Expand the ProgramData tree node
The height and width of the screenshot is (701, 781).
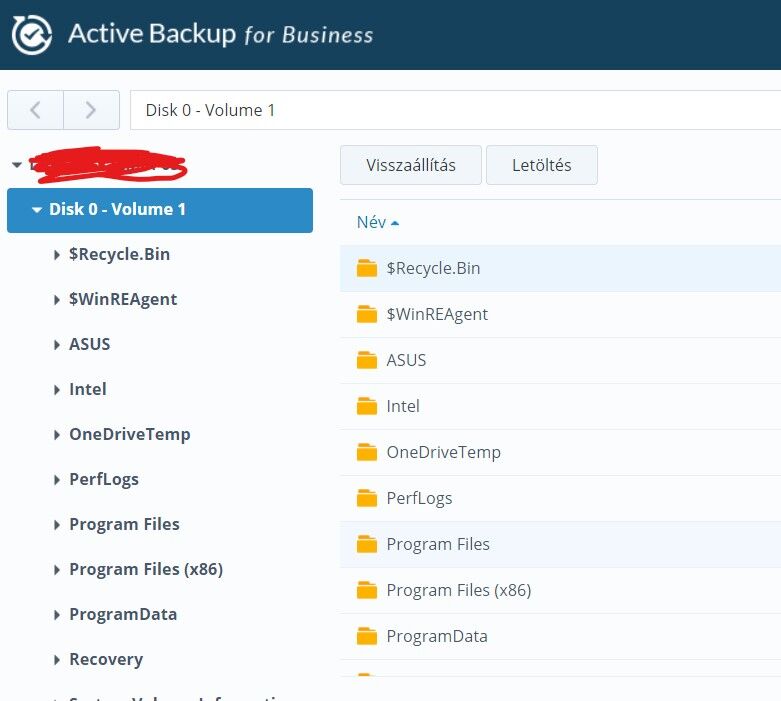point(56,615)
